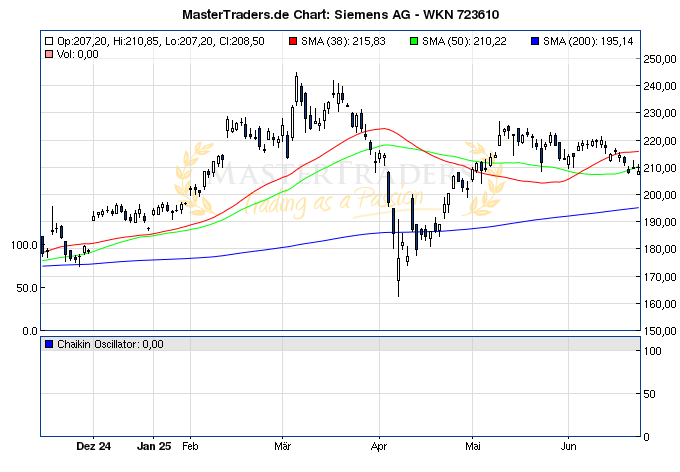Screen dimensions: 680x472
Task: Click the Dez 24 date label
Action: coord(93,446)
